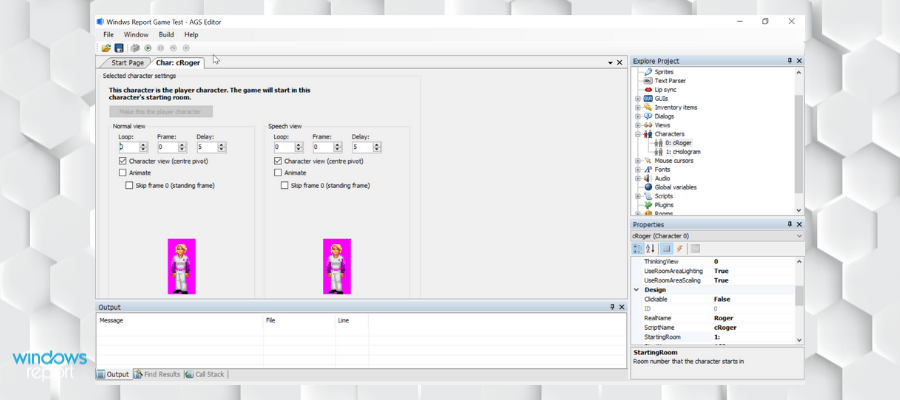This screenshot has height=400, width=900.
Task: Expand the Views tree node
Action: click(x=638, y=125)
